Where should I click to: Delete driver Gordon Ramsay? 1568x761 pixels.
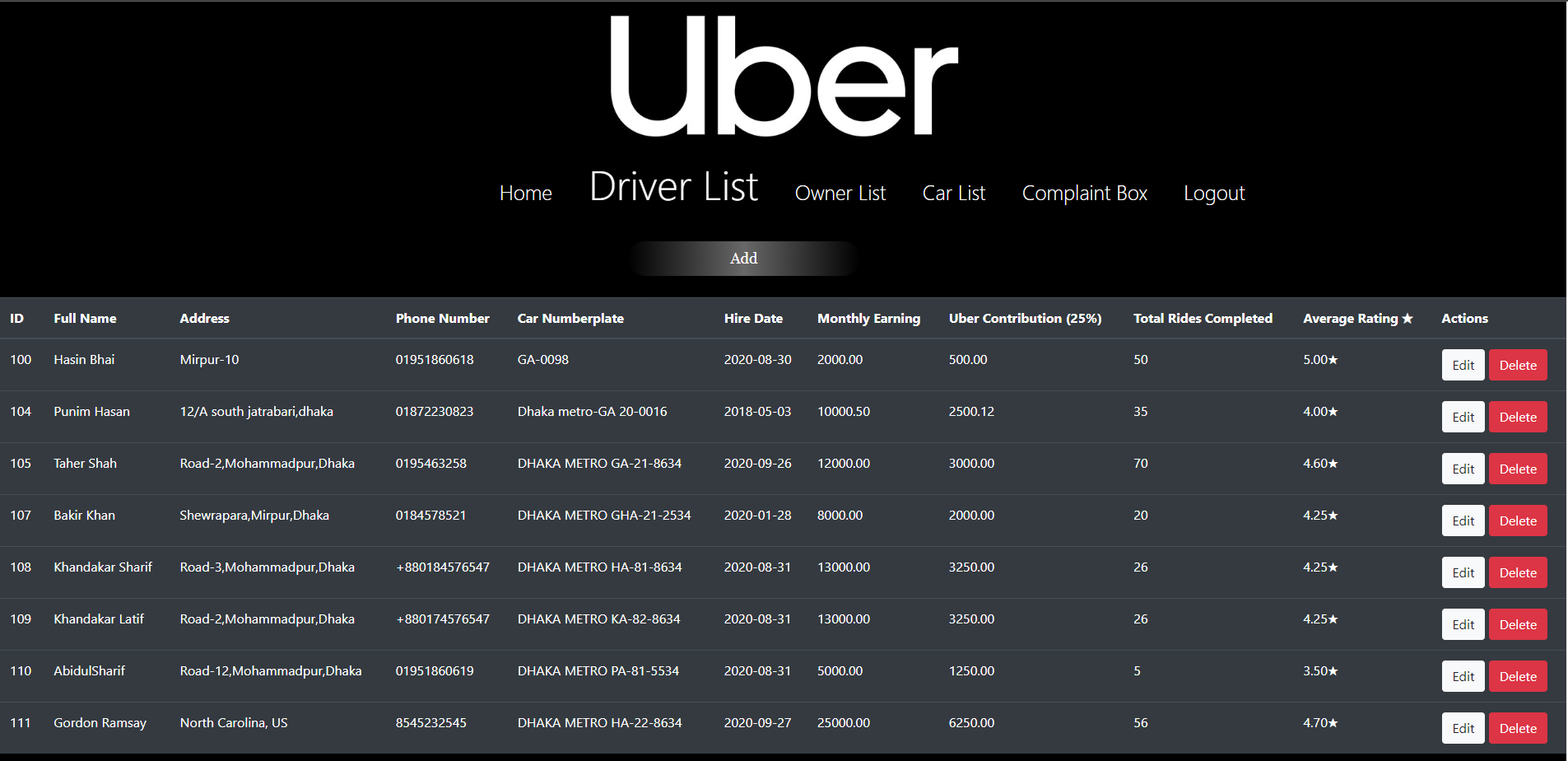[1518, 728]
